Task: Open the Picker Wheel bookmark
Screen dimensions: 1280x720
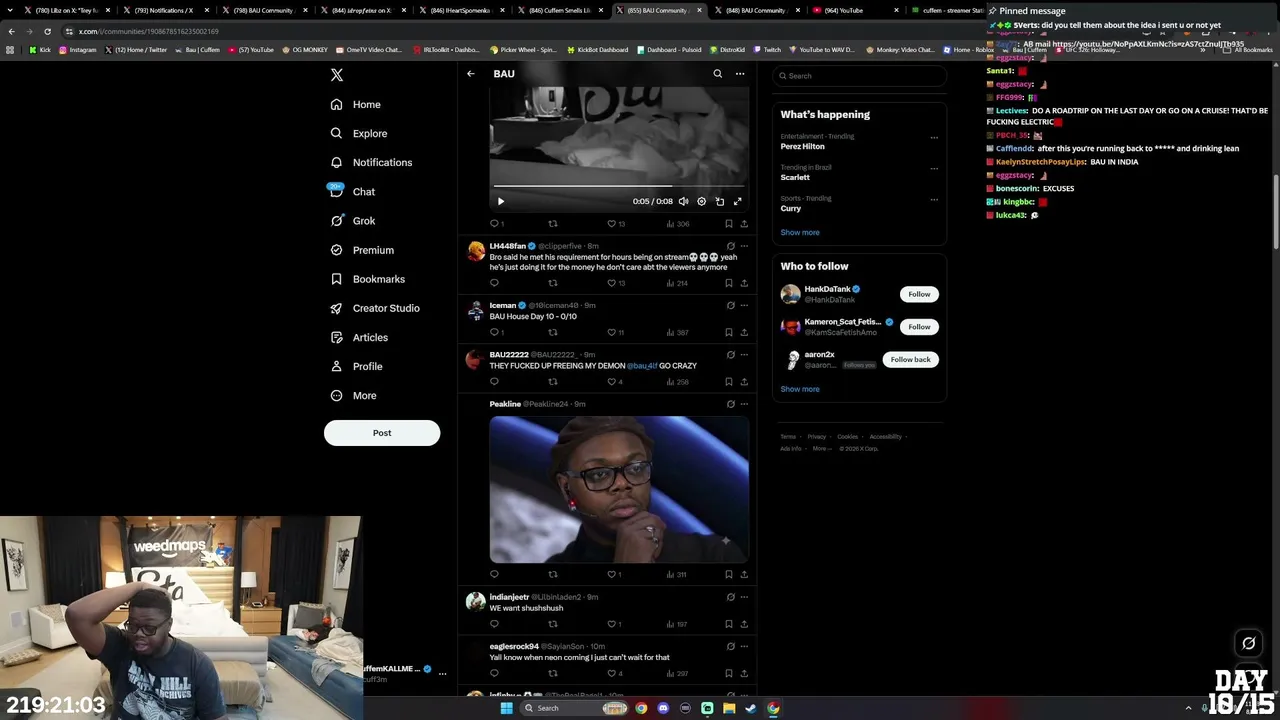Action: click(x=523, y=49)
